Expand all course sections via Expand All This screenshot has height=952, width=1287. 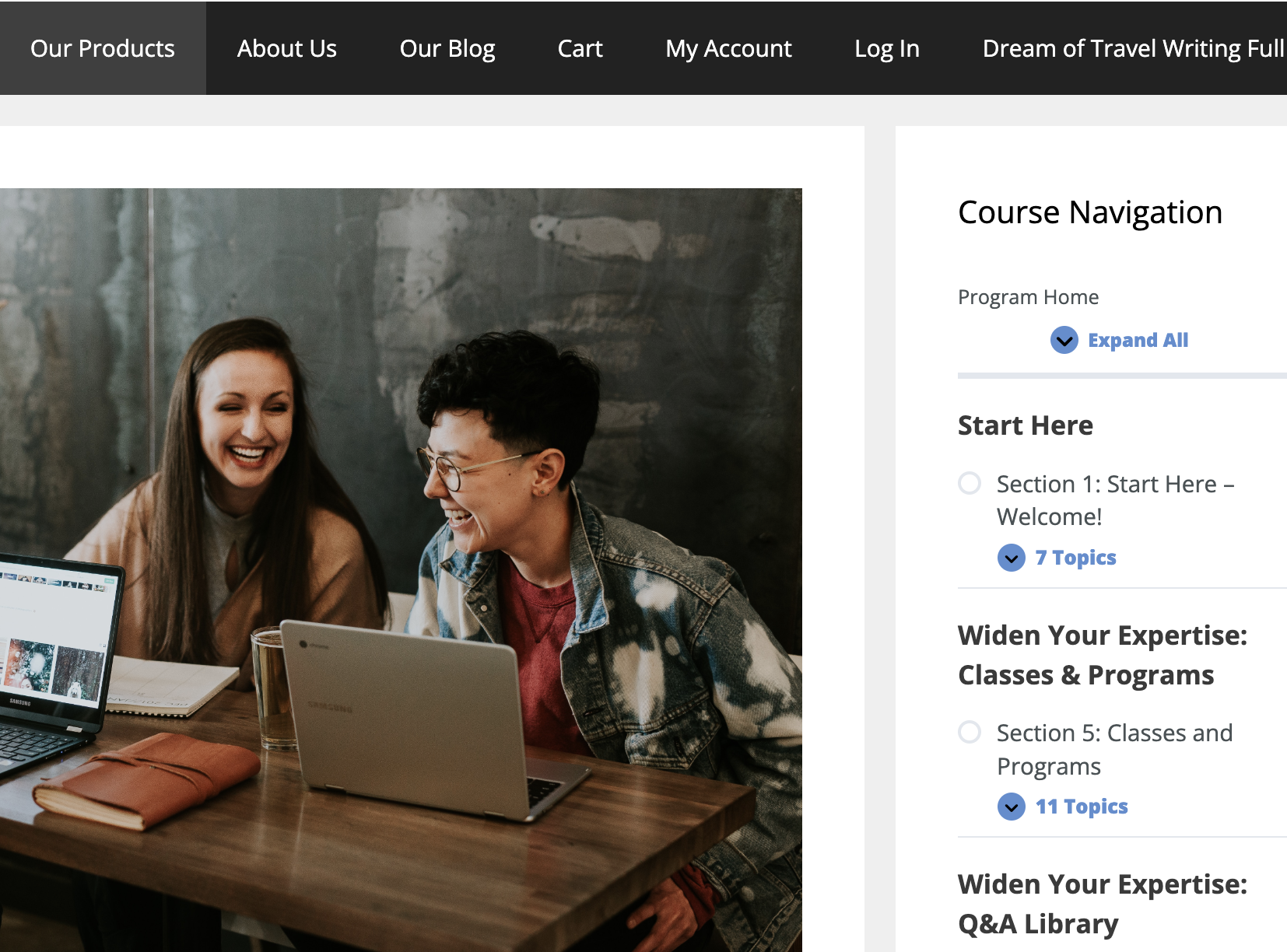pyautogui.click(x=1137, y=341)
